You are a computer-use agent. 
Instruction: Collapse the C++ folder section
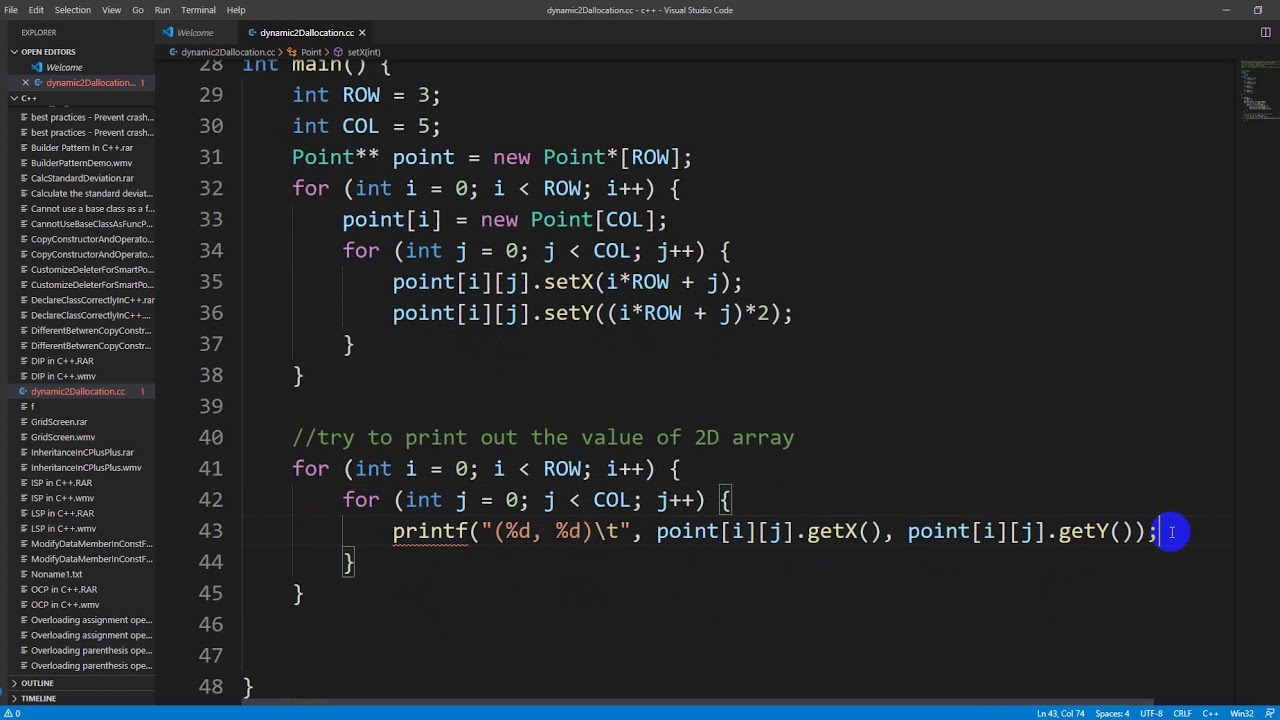[x=29, y=98]
